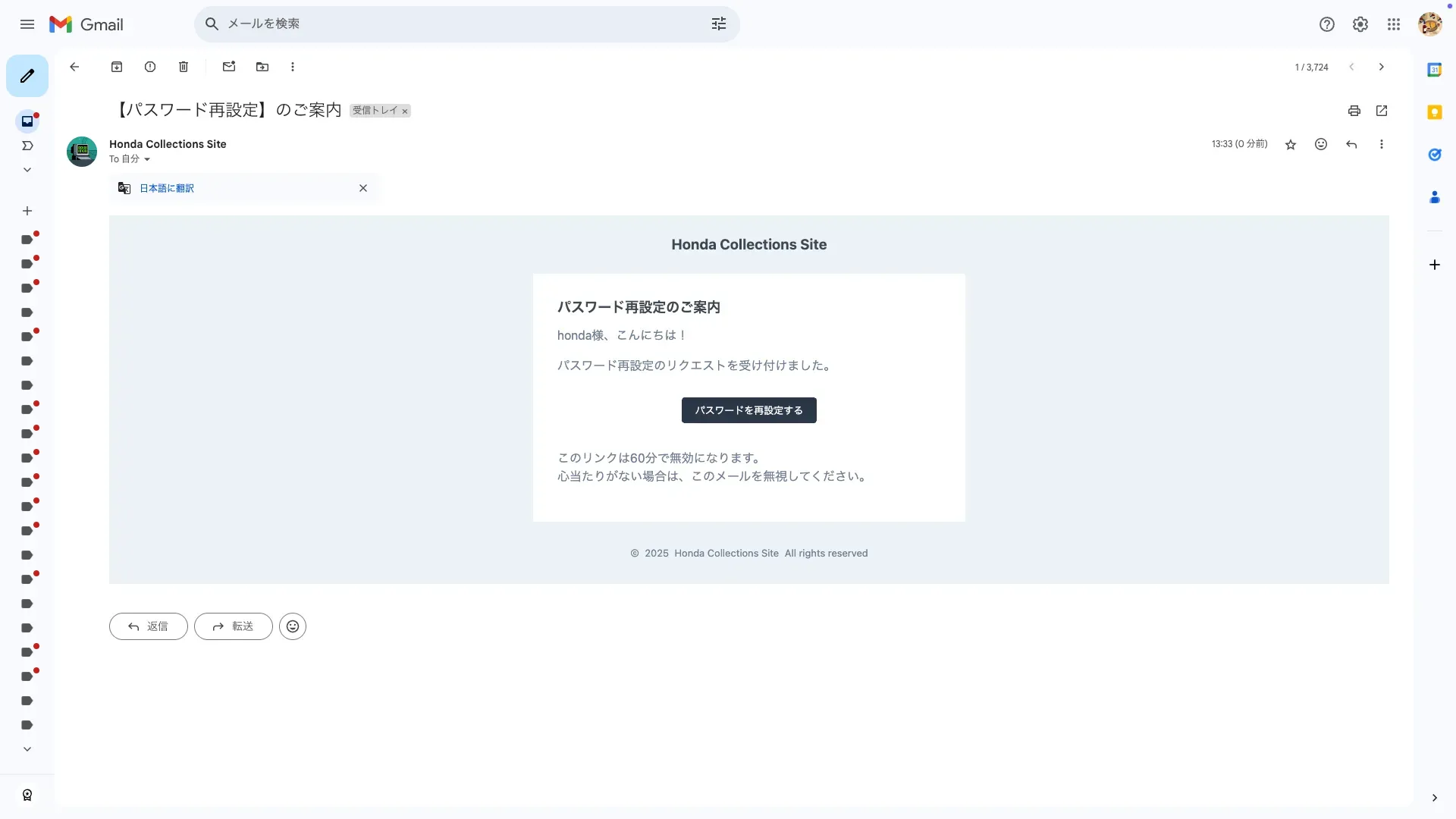Image resolution: width=1456 pixels, height=819 pixels.
Task: Archive this email
Action: tap(117, 67)
